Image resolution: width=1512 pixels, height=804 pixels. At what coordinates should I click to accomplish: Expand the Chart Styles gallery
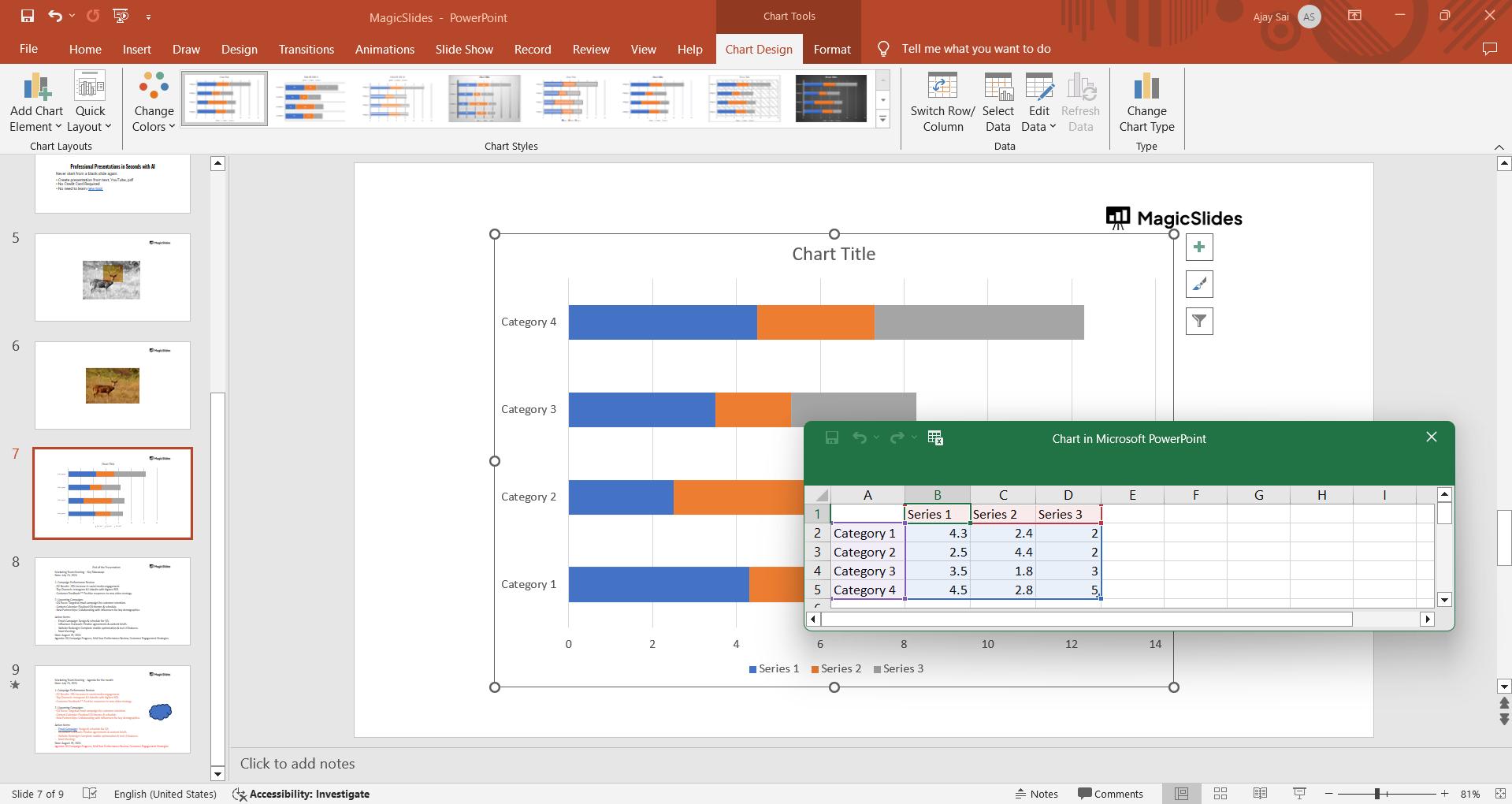coord(883,120)
